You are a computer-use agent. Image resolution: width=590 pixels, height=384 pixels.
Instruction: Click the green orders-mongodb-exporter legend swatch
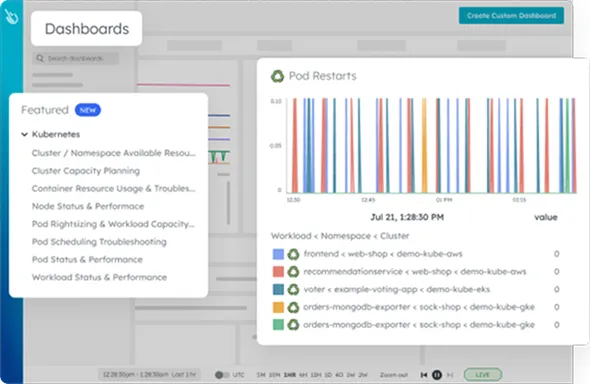(x=278, y=325)
